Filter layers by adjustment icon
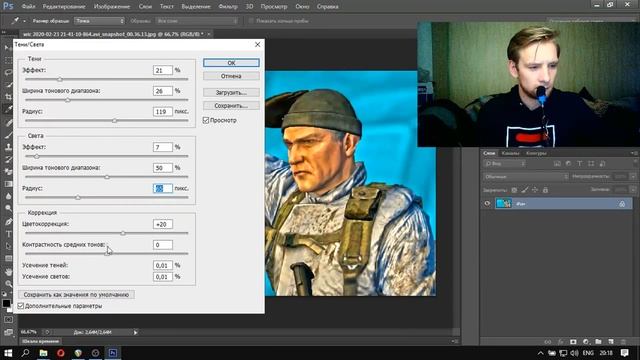The image size is (640, 360). pyautogui.click(x=568, y=164)
